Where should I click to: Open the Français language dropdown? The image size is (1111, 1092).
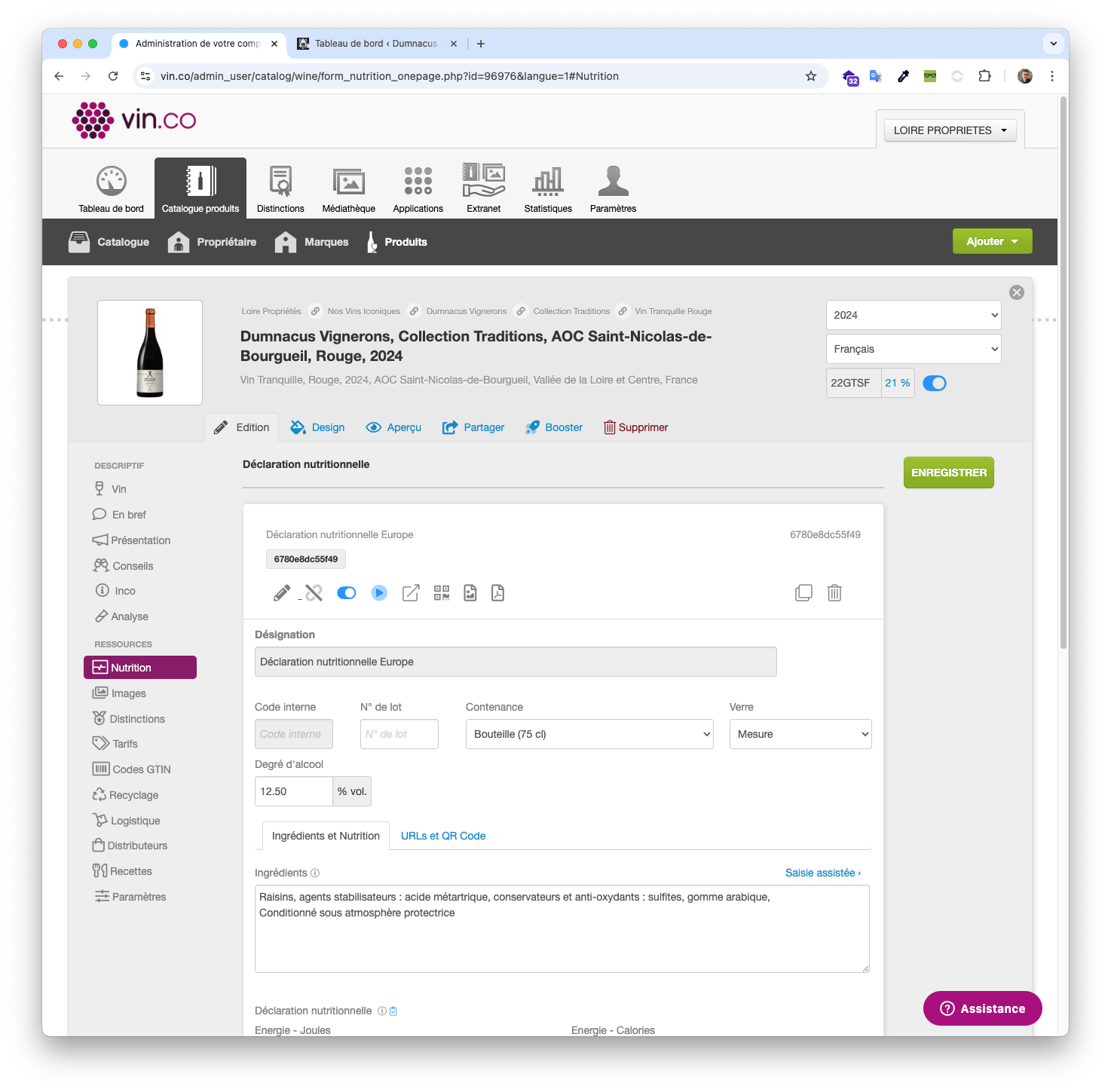click(914, 349)
